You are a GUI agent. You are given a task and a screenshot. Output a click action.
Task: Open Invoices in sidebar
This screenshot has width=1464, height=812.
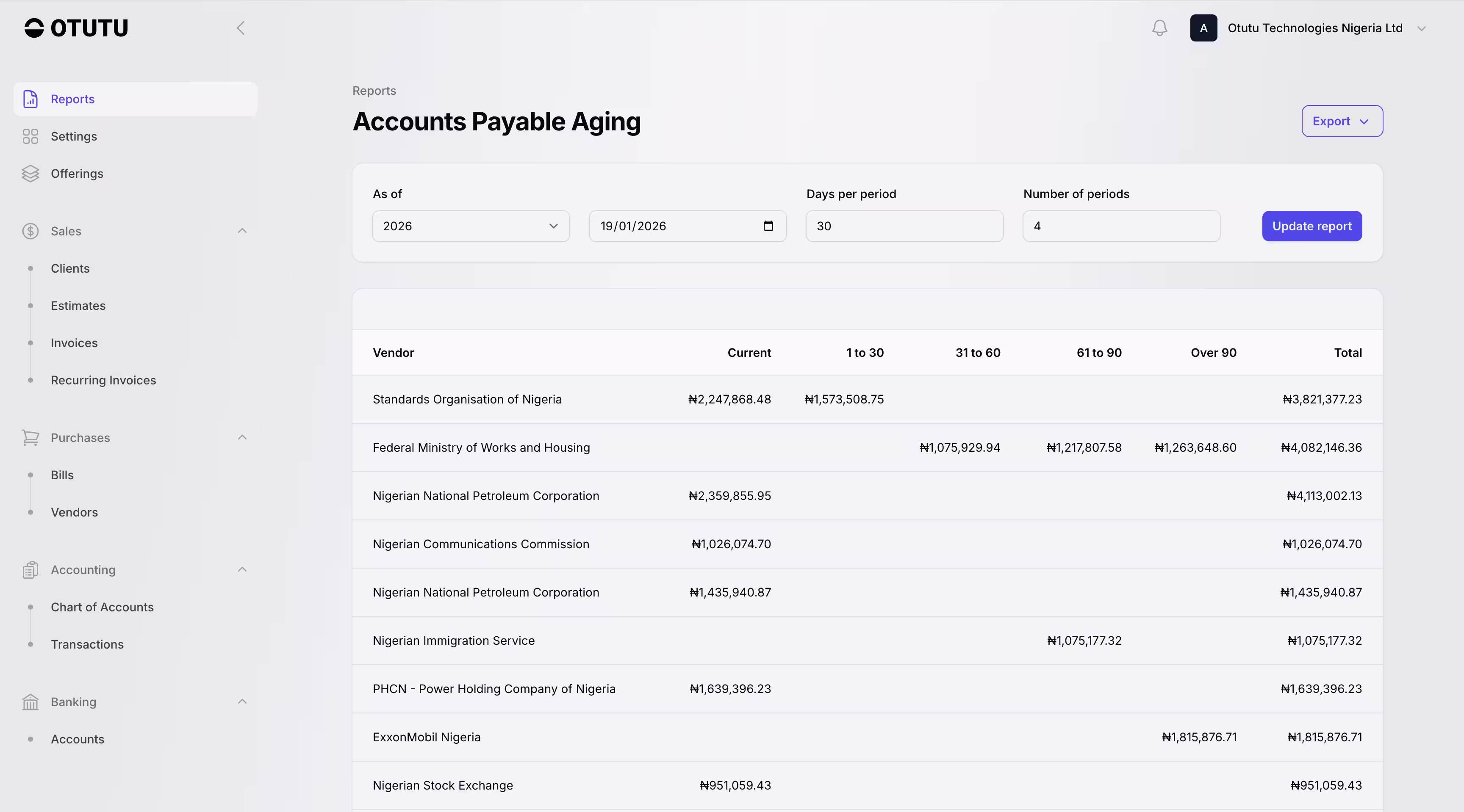tap(74, 343)
